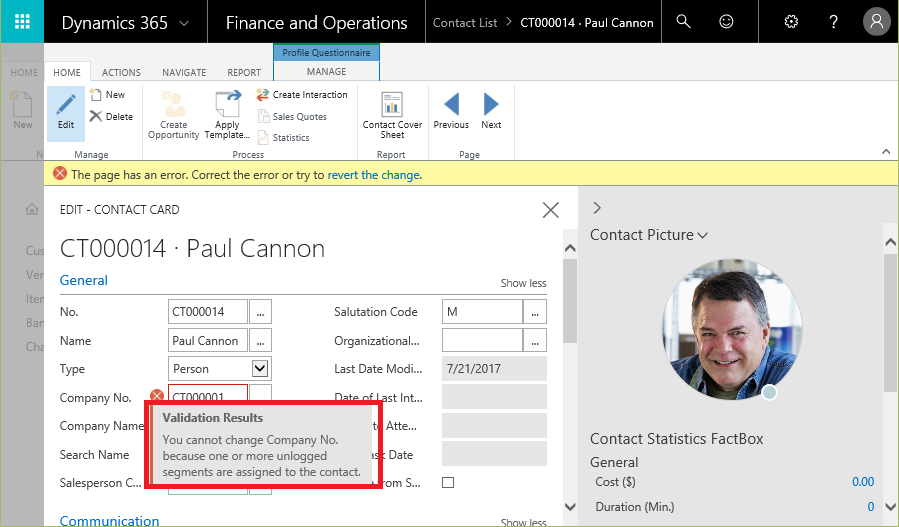Open the feedback smiley icon
Viewport: 899px width, 527px height.
[x=726, y=22]
